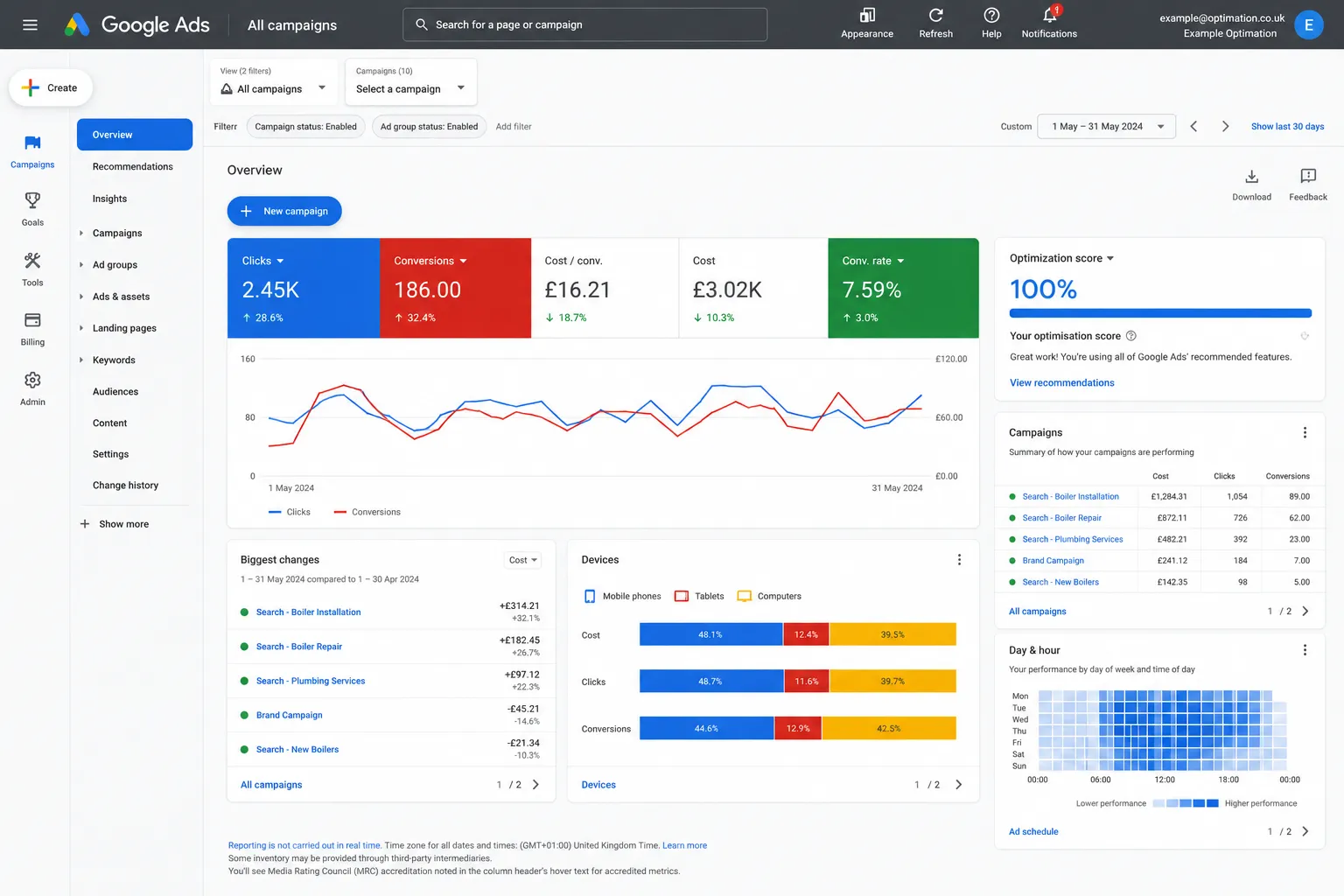Click the search for a page or campaign box
Image resolution: width=1344 pixels, height=896 pixels.
coord(584,24)
